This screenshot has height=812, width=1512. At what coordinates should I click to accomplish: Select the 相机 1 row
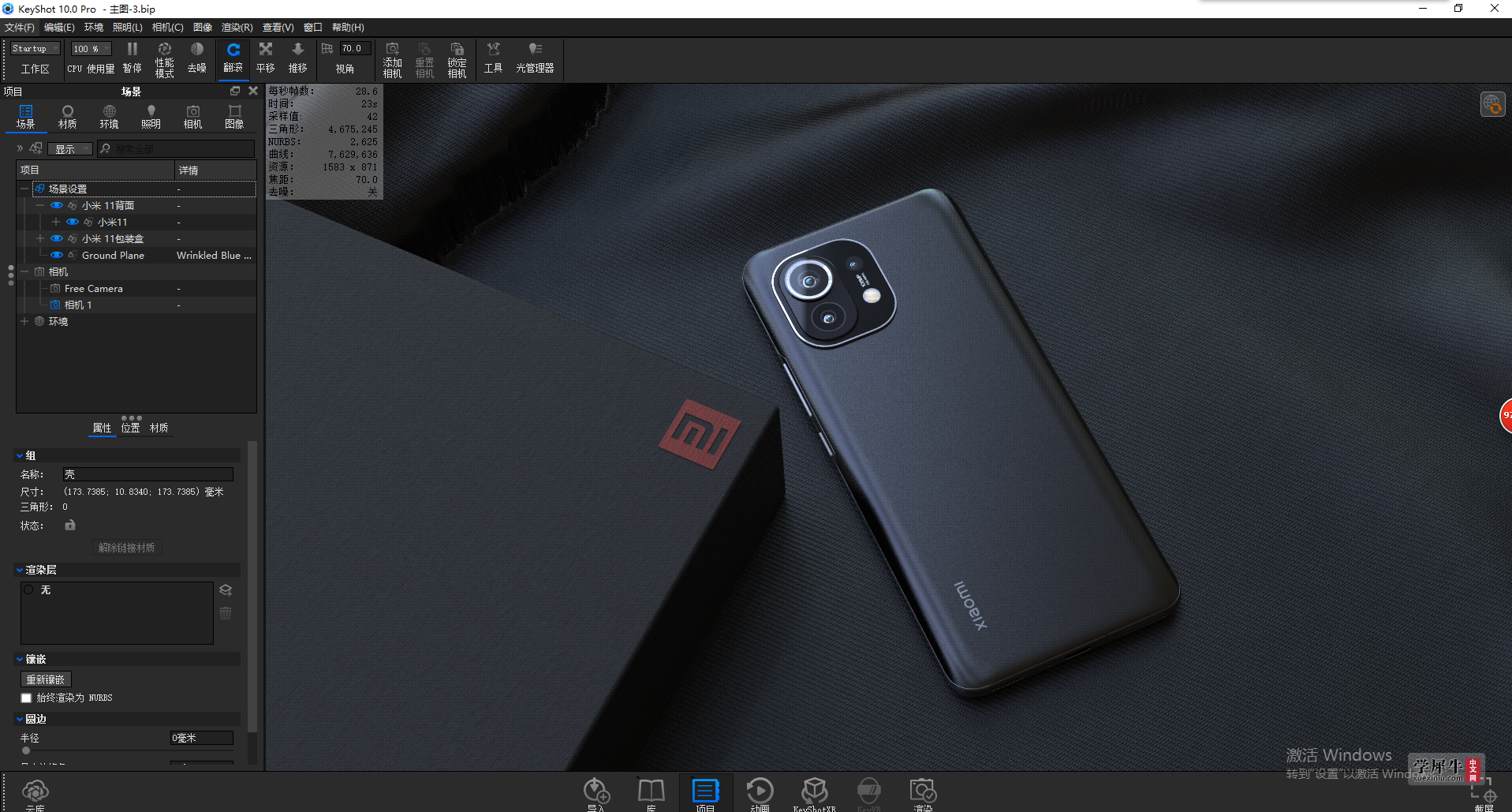pyautogui.click(x=136, y=305)
